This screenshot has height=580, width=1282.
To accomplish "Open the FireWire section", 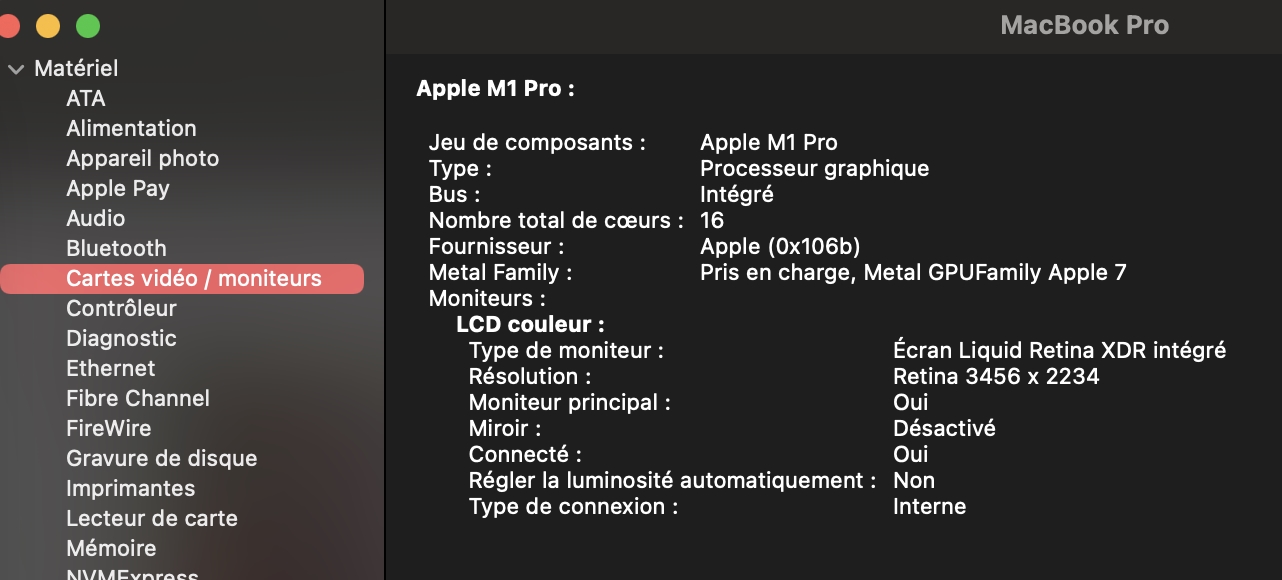I will 109,428.
